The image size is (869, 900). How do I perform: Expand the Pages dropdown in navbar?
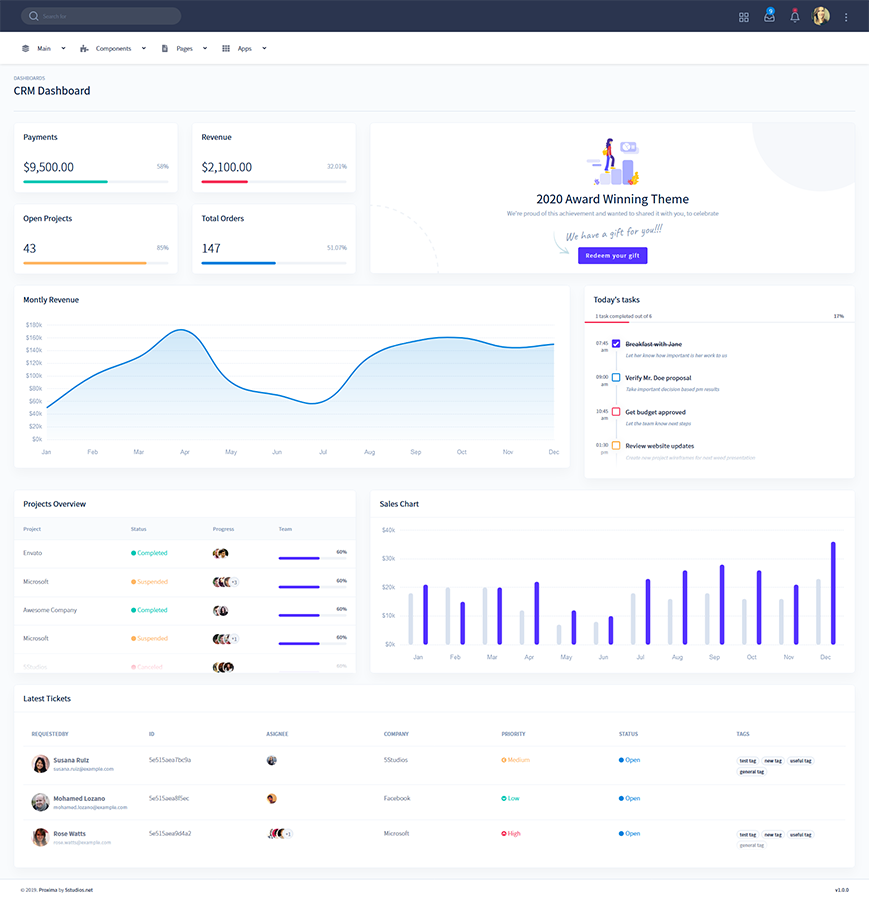(206, 47)
